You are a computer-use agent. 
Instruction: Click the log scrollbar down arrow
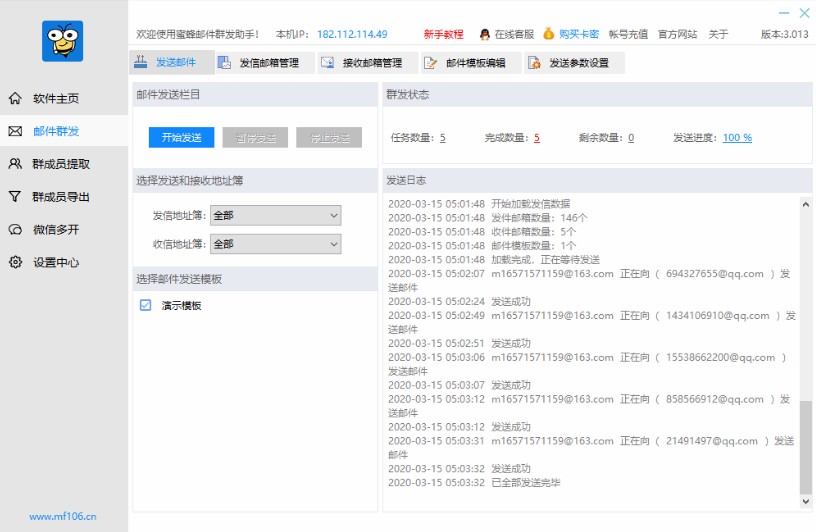(x=806, y=502)
